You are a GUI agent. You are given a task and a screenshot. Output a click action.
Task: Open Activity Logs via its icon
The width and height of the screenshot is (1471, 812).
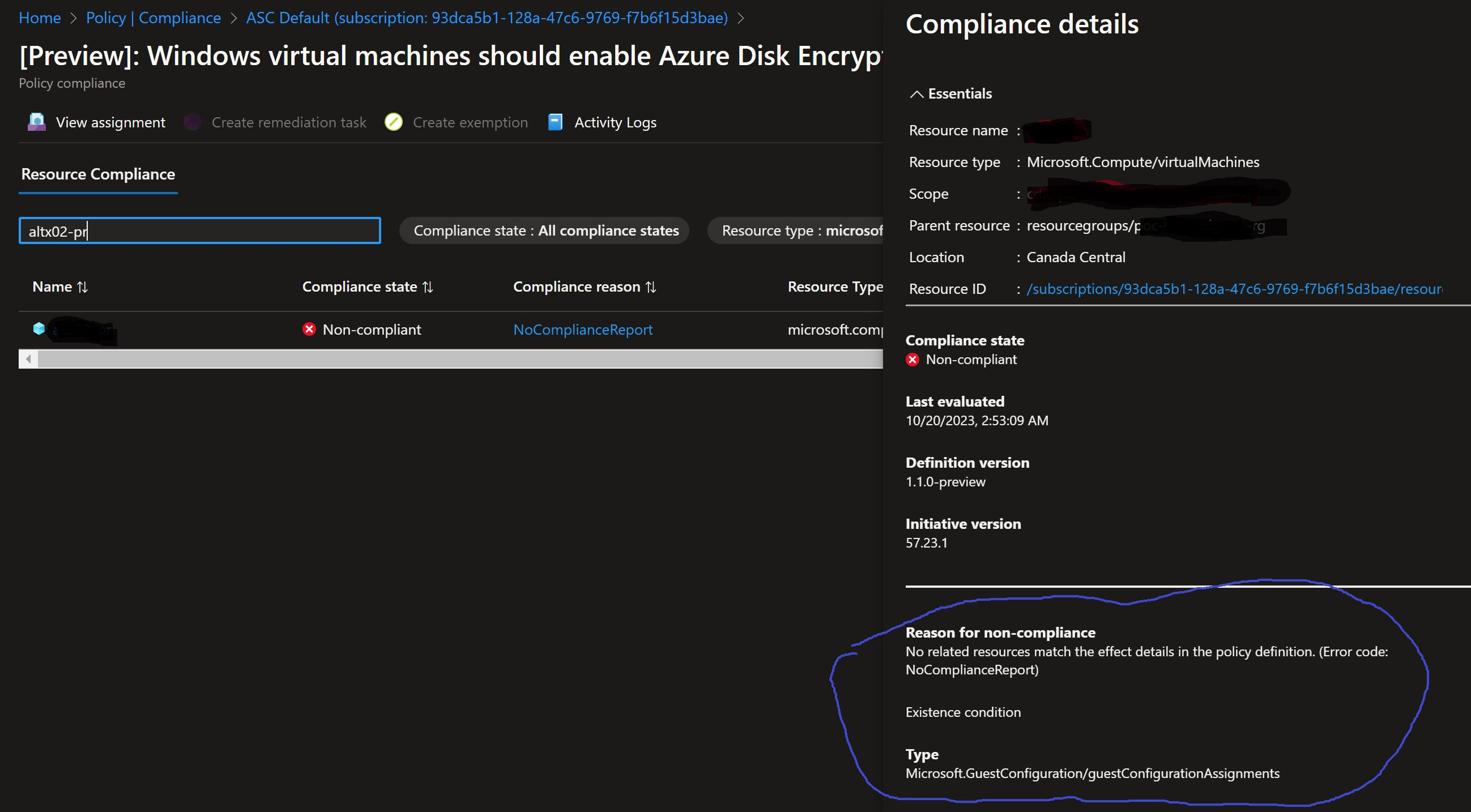pos(554,122)
